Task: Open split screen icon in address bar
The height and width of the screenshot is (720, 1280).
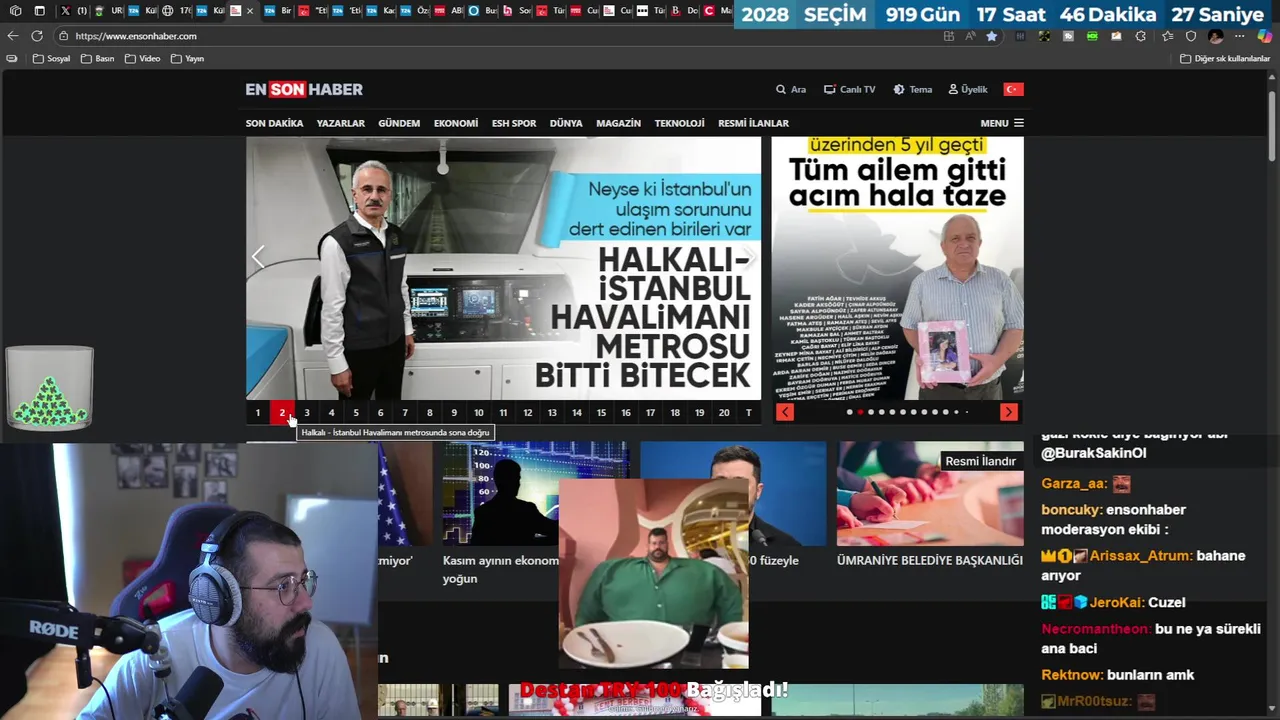Action: 949,36
